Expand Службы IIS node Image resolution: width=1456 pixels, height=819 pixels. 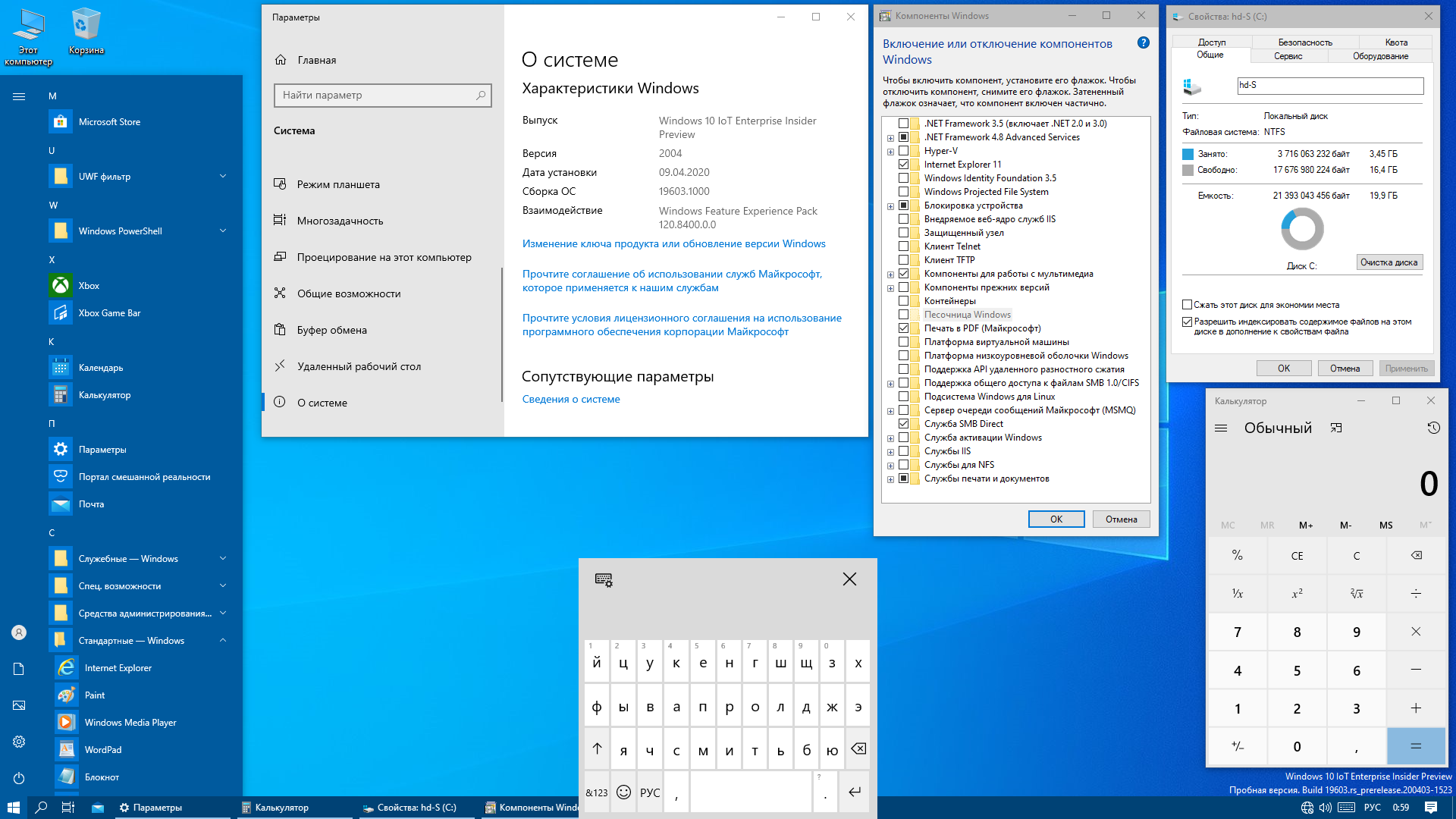(x=890, y=452)
